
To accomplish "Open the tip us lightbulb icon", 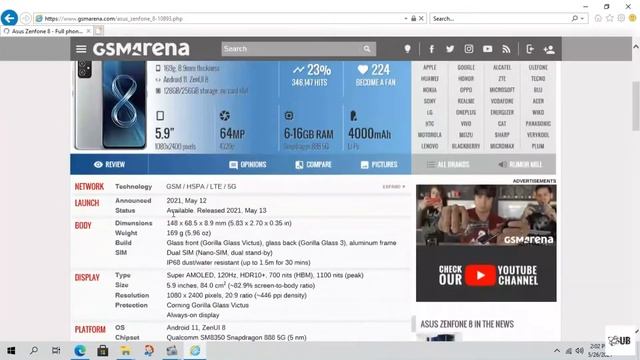I will coord(407,49).
